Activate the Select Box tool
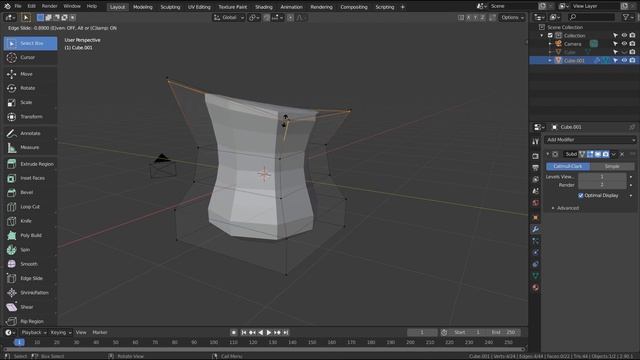Image resolution: width=640 pixels, height=360 pixels. pos(30,43)
